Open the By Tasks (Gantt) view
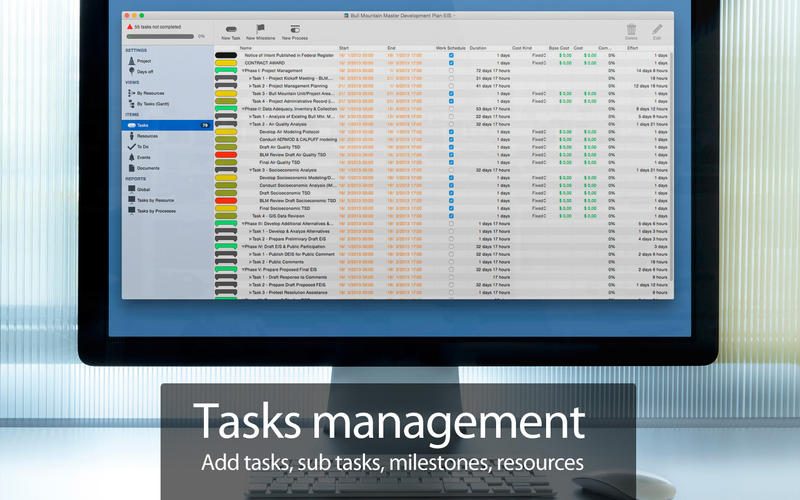Viewport: 800px width, 500px height. [x=153, y=105]
